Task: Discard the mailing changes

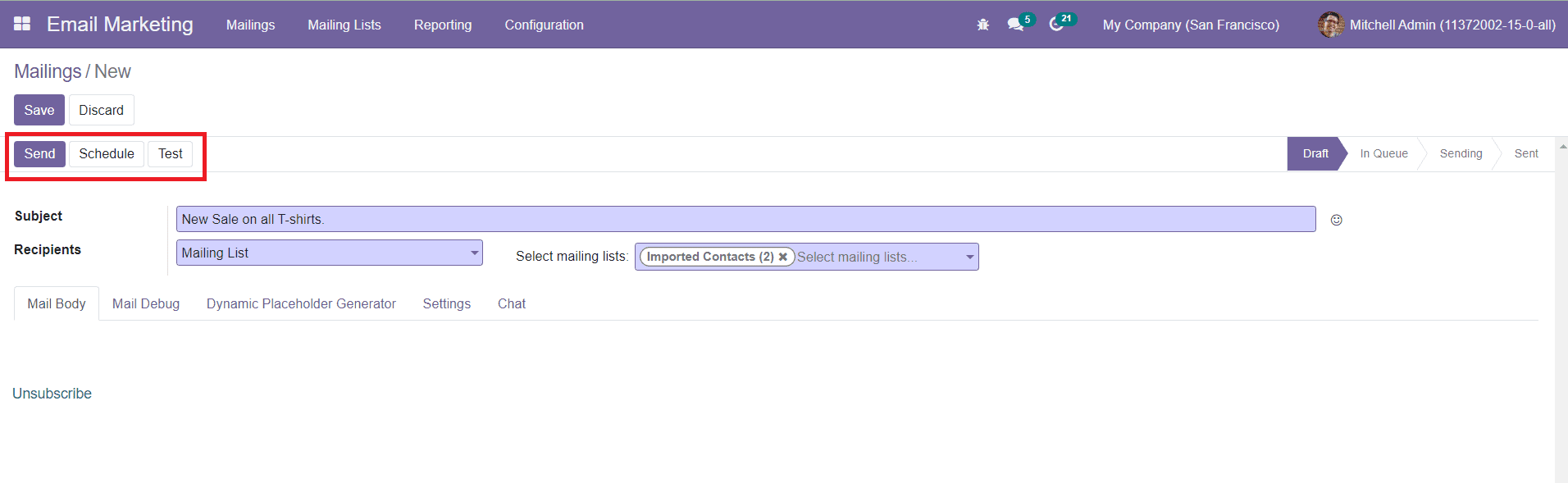Action: click(x=101, y=110)
